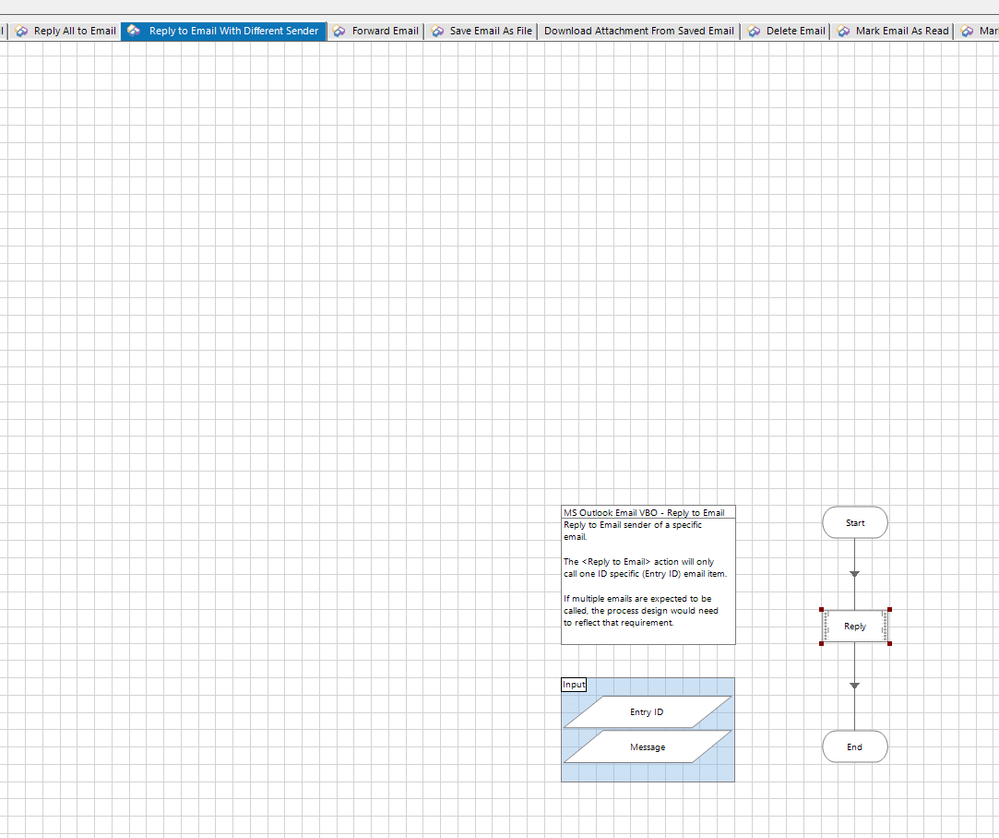Click the Reply to Email With Different Sender icon
Viewport: 999px width, 838px height.
pos(134,31)
